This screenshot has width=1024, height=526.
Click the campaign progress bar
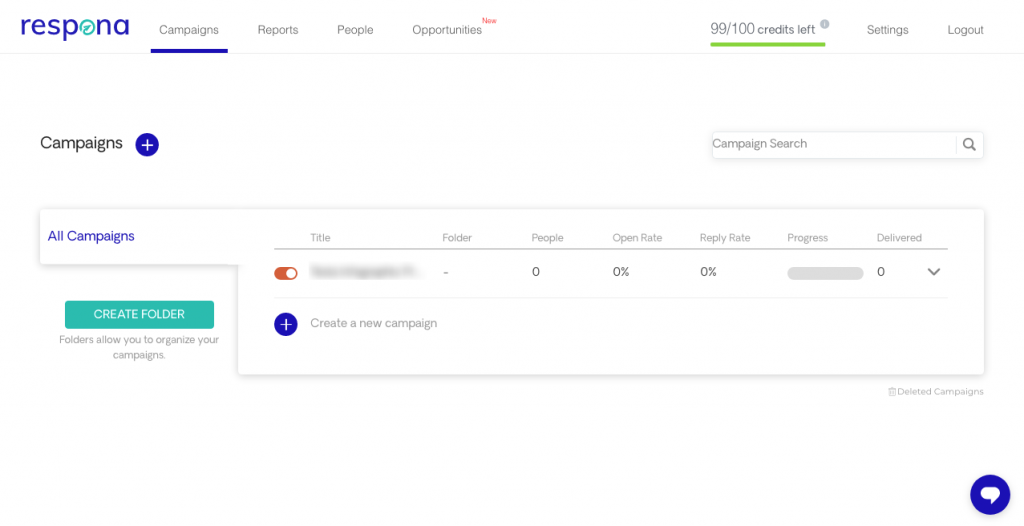[825, 273]
